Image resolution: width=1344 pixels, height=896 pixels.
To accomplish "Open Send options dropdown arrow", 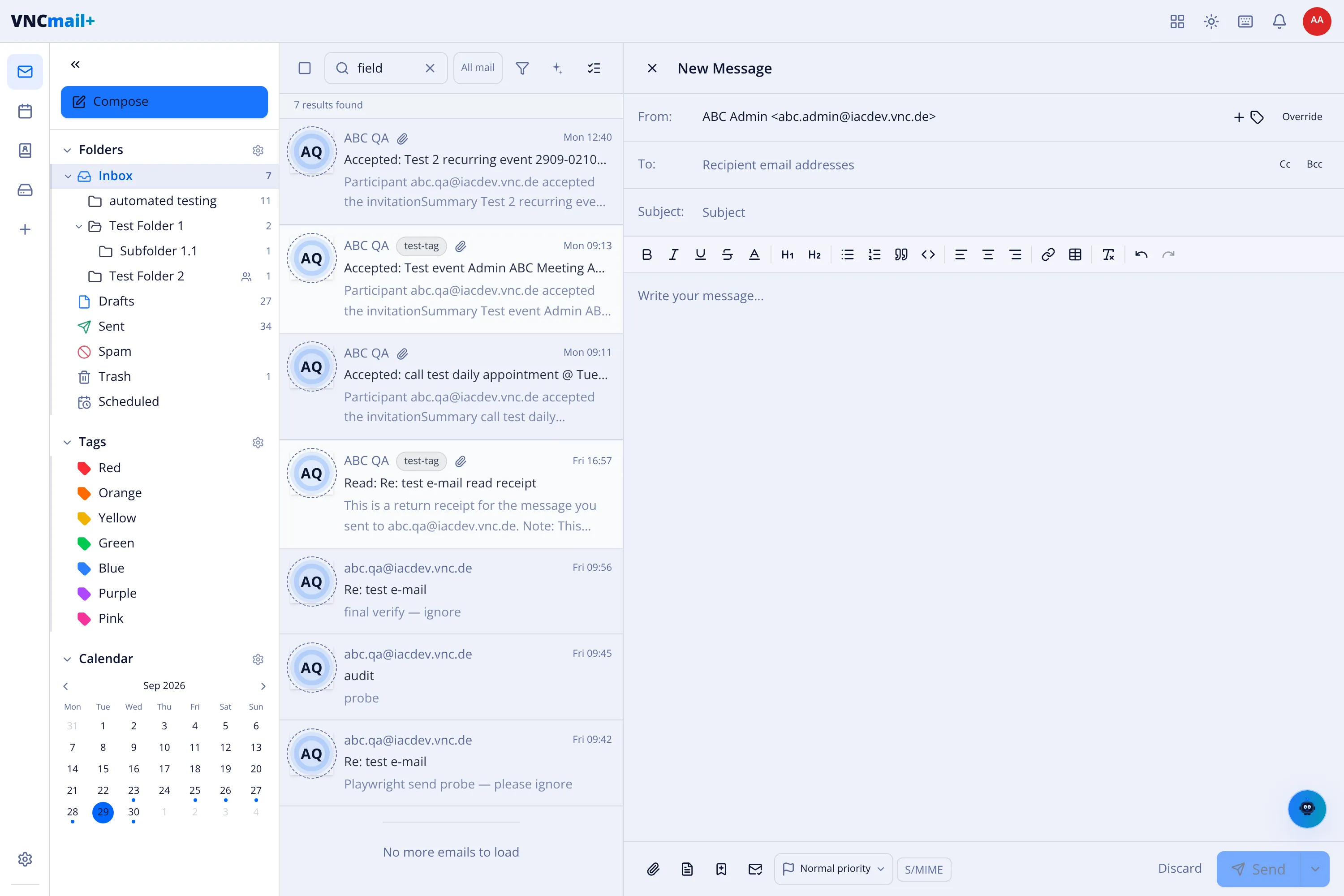I will click(x=1315, y=869).
